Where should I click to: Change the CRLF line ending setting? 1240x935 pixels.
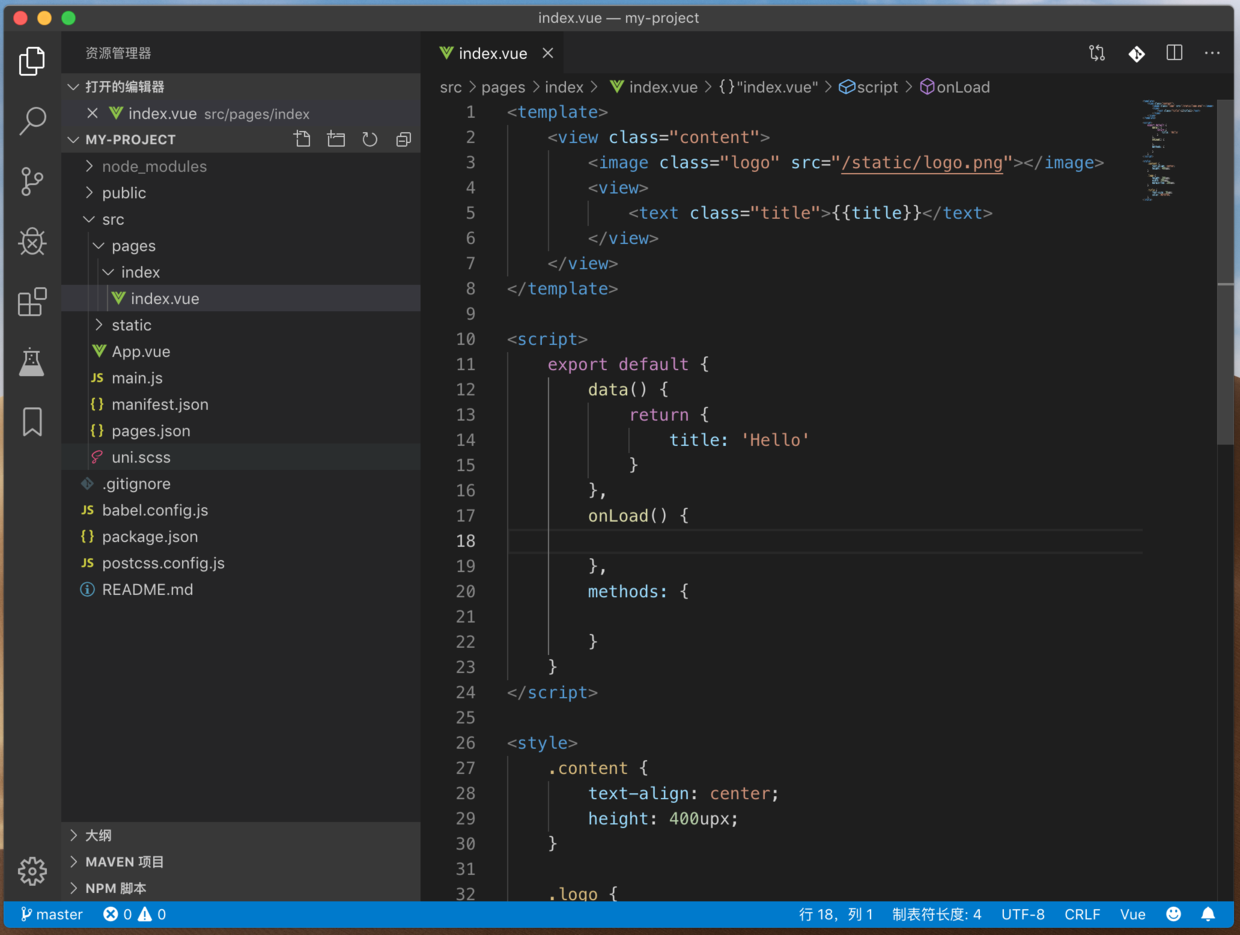[x=1082, y=914]
